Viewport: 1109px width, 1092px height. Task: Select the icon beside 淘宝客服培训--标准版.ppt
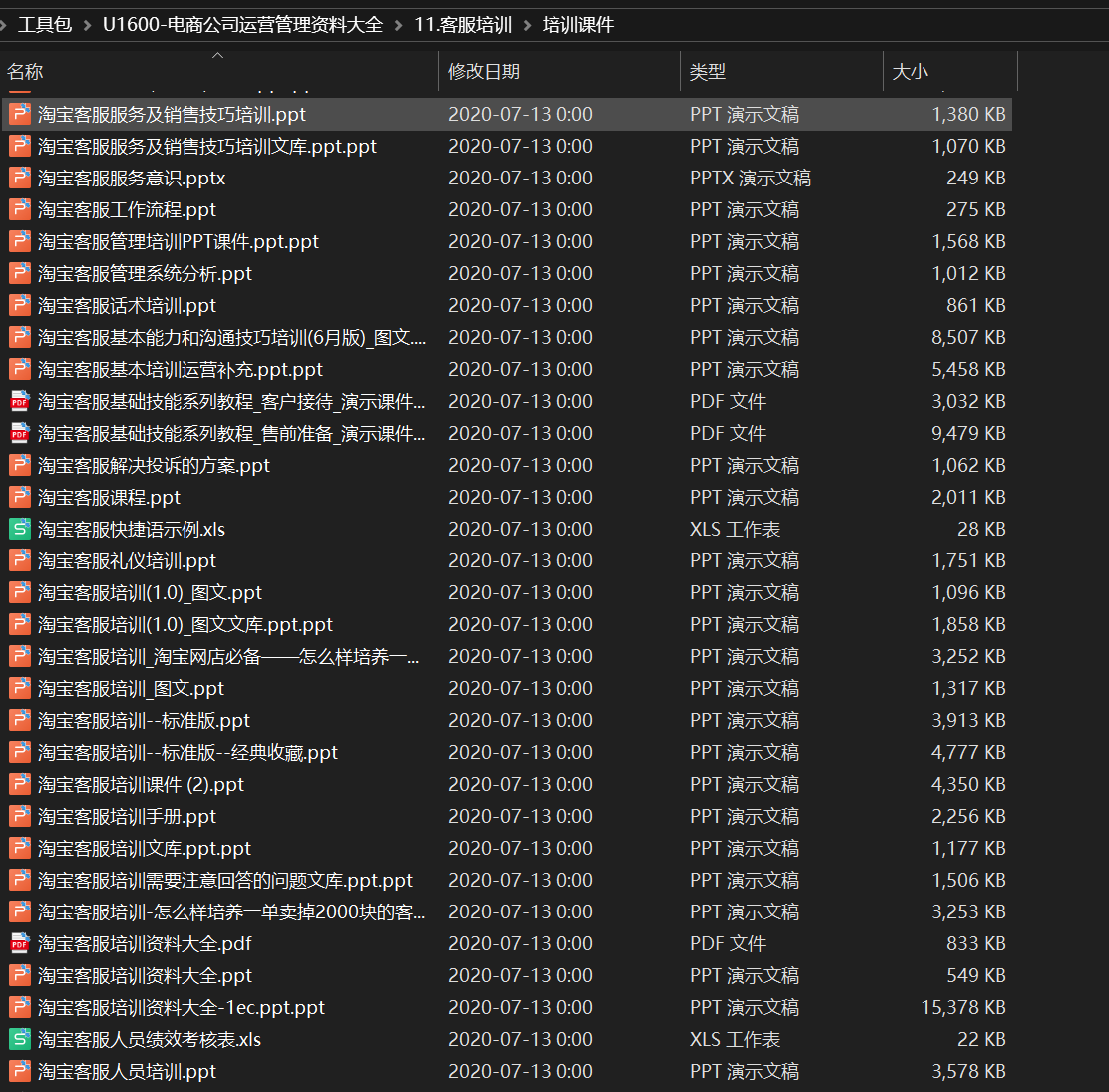[x=20, y=720]
